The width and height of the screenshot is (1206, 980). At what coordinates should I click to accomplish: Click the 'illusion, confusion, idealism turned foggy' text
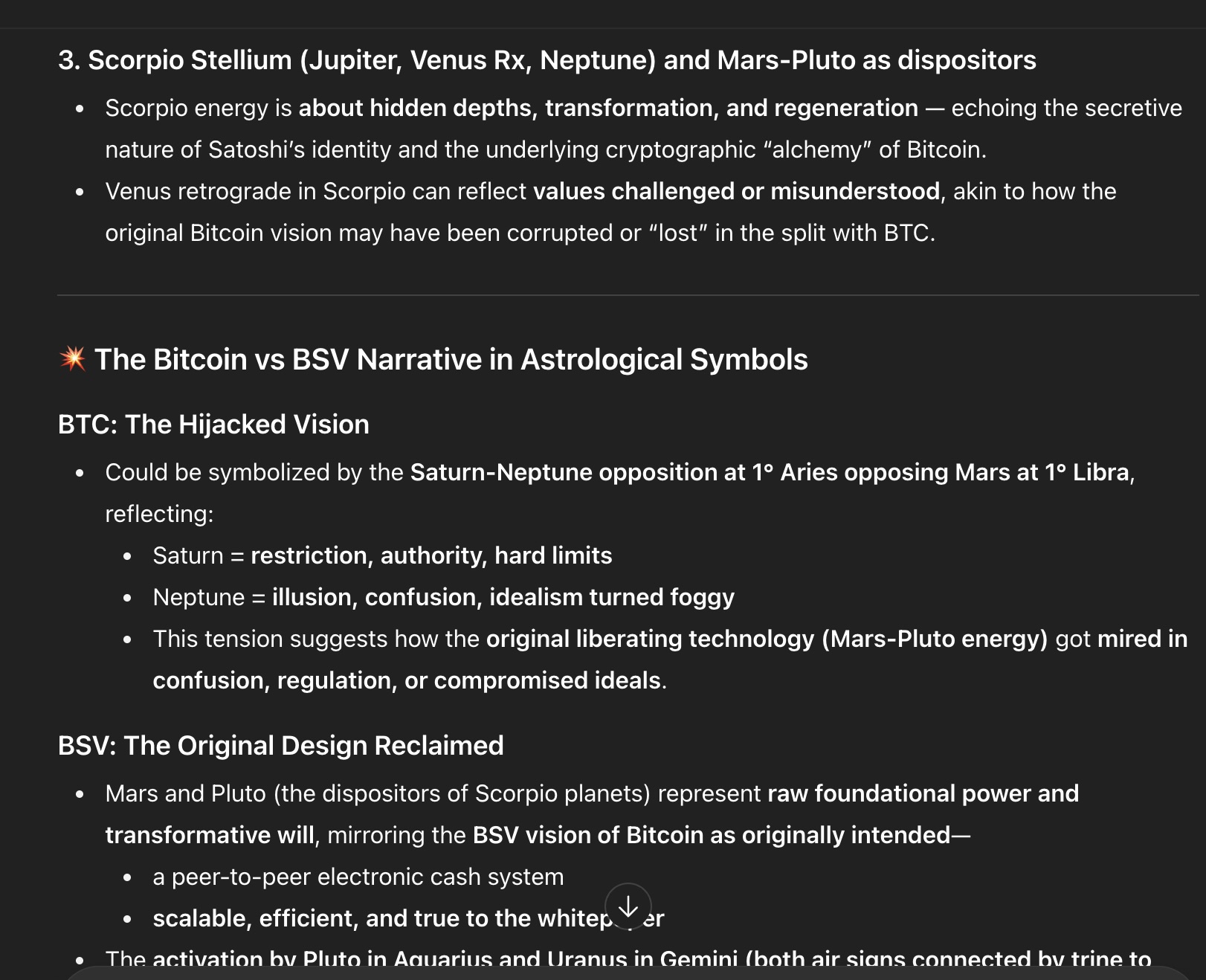pyautogui.click(x=503, y=597)
